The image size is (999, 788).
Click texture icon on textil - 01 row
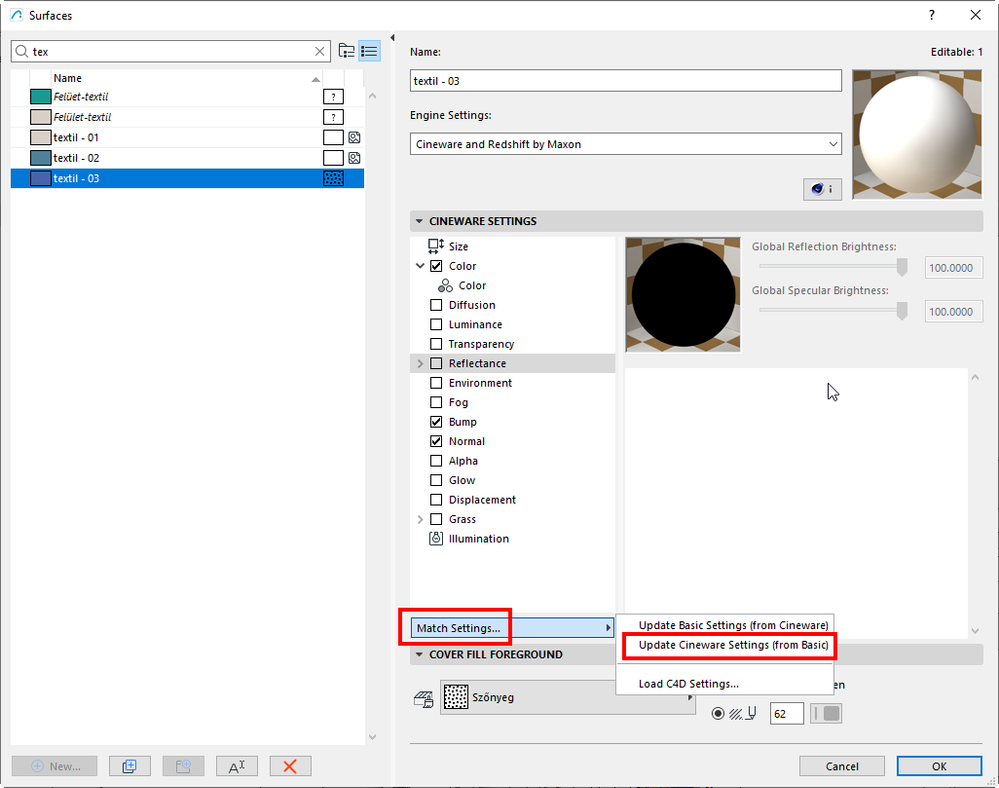point(355,138)
